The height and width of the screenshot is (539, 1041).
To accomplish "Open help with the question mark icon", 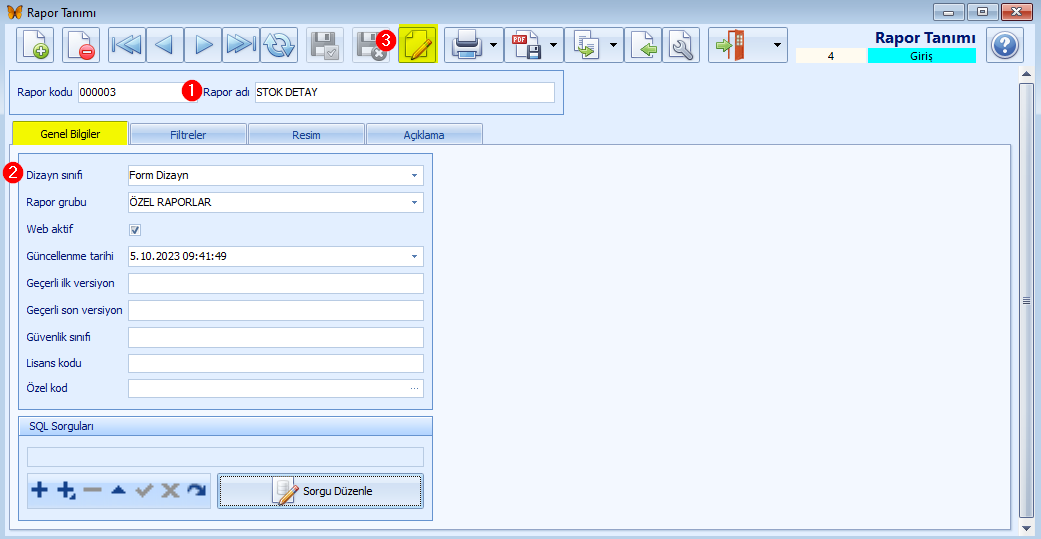I will [x=1004, y=45].
